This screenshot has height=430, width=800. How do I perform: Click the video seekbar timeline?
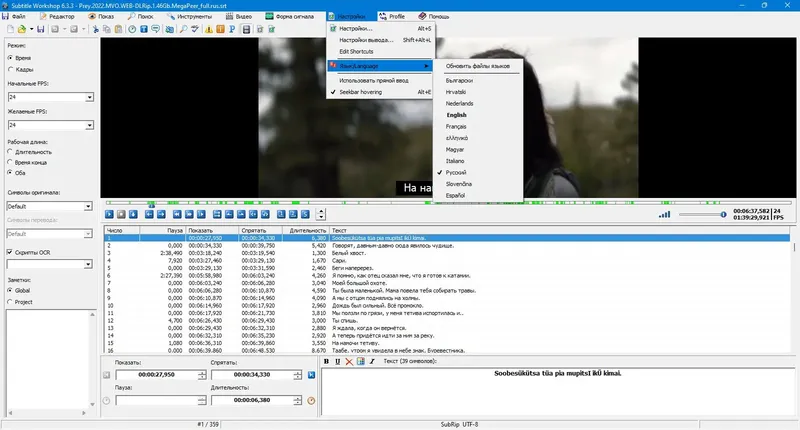448,203
